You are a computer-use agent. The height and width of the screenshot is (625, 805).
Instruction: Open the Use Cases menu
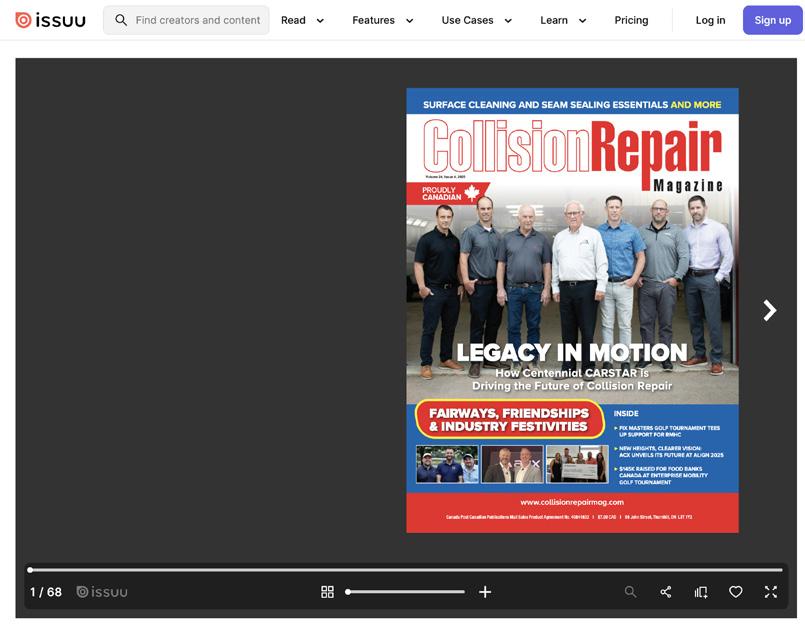pos(467,20)
